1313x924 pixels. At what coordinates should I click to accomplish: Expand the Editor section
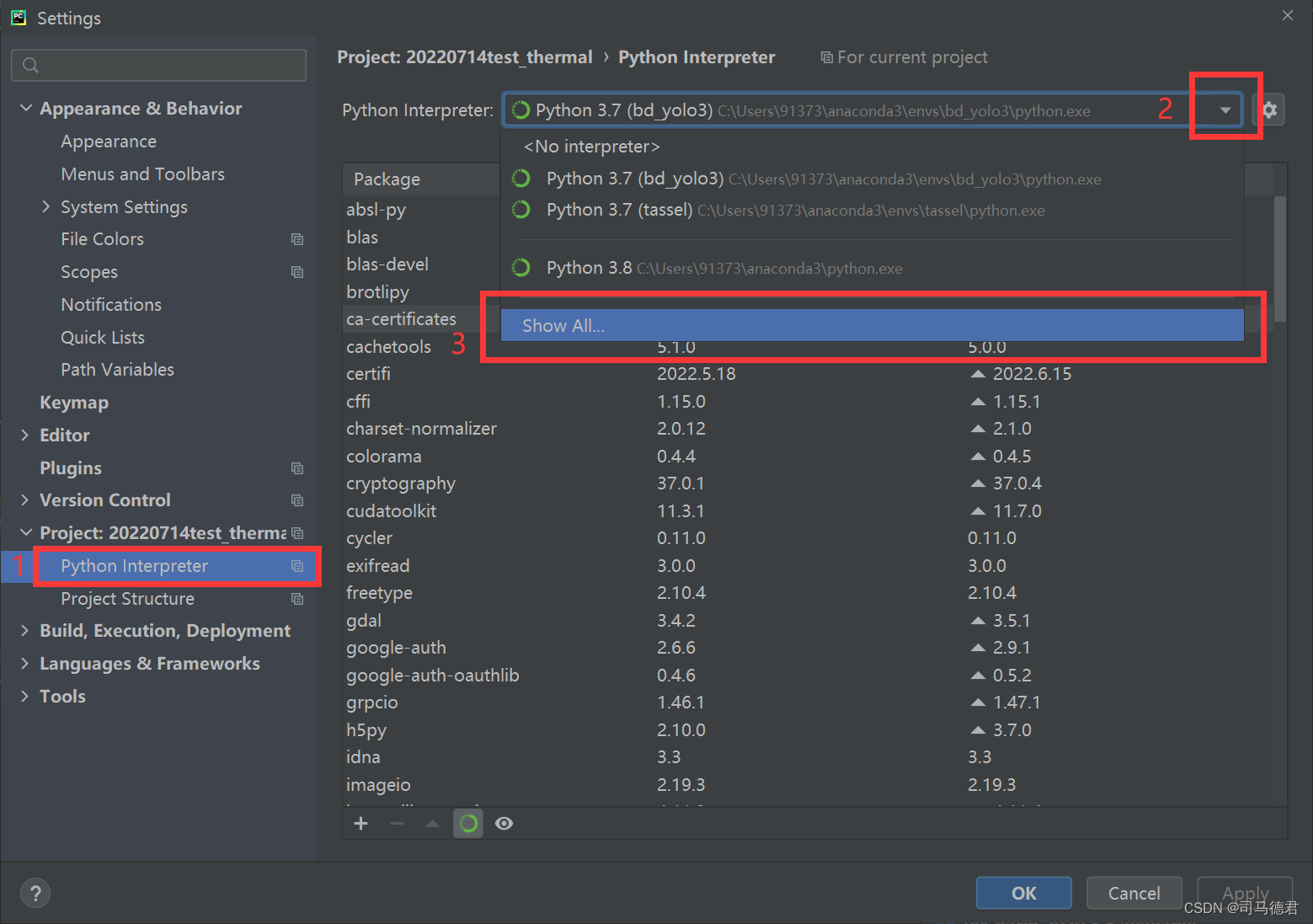coord(24,435)
